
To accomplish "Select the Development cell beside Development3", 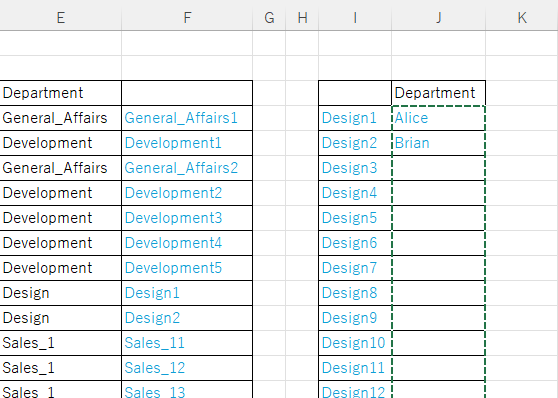I will click(x=60, y=218).
